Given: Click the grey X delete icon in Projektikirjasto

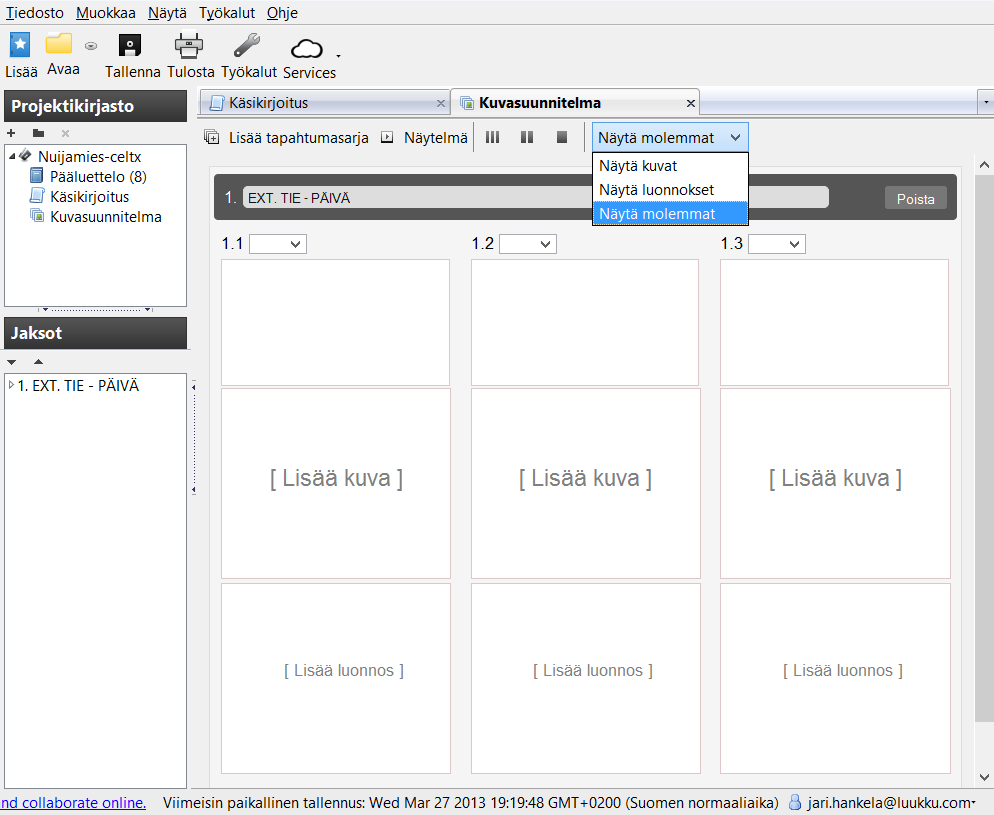Looking at the screenshot, I should point(65,133).
